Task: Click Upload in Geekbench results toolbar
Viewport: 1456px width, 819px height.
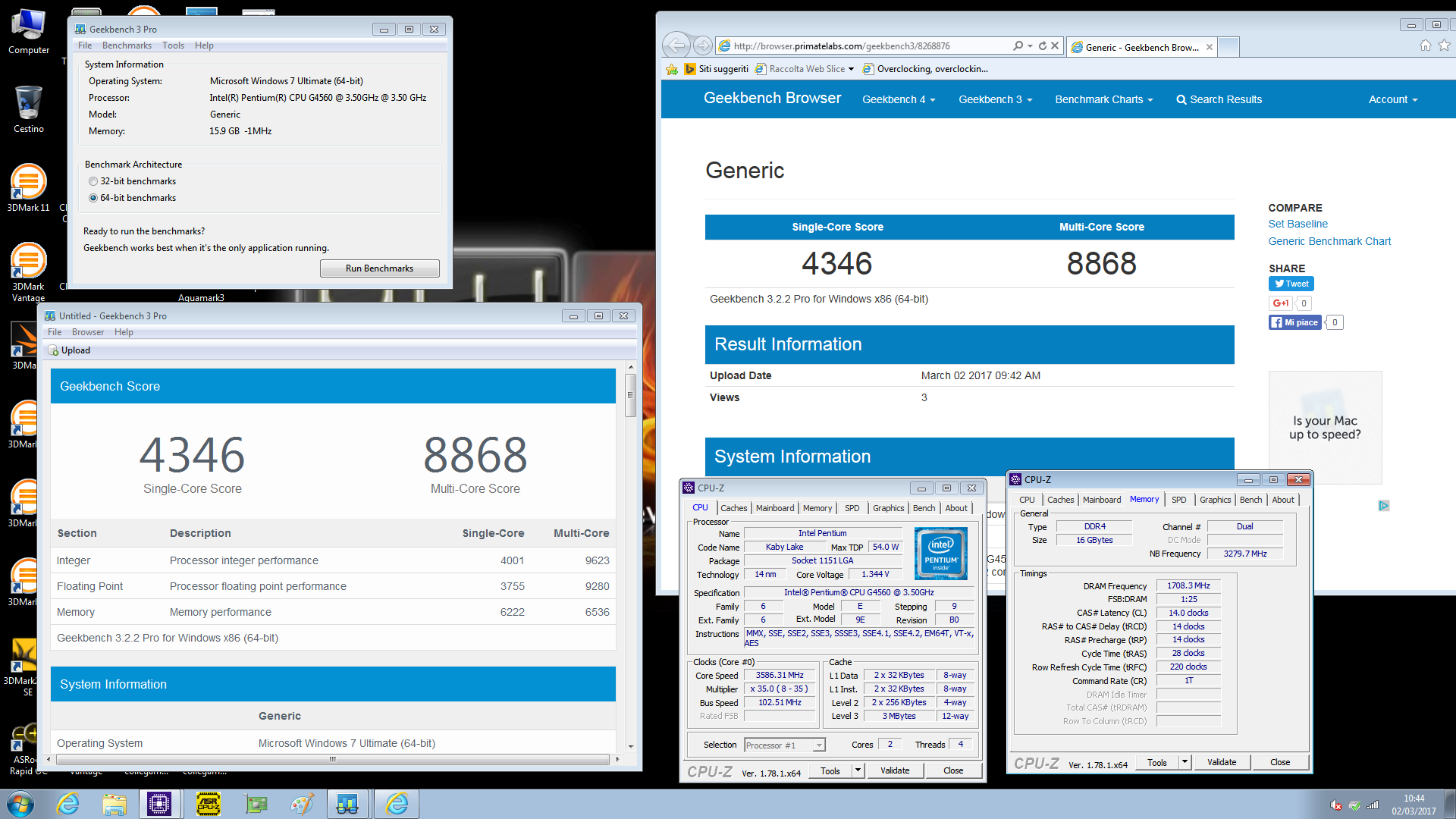Action: pyautogui.click(x=69, y=350)
